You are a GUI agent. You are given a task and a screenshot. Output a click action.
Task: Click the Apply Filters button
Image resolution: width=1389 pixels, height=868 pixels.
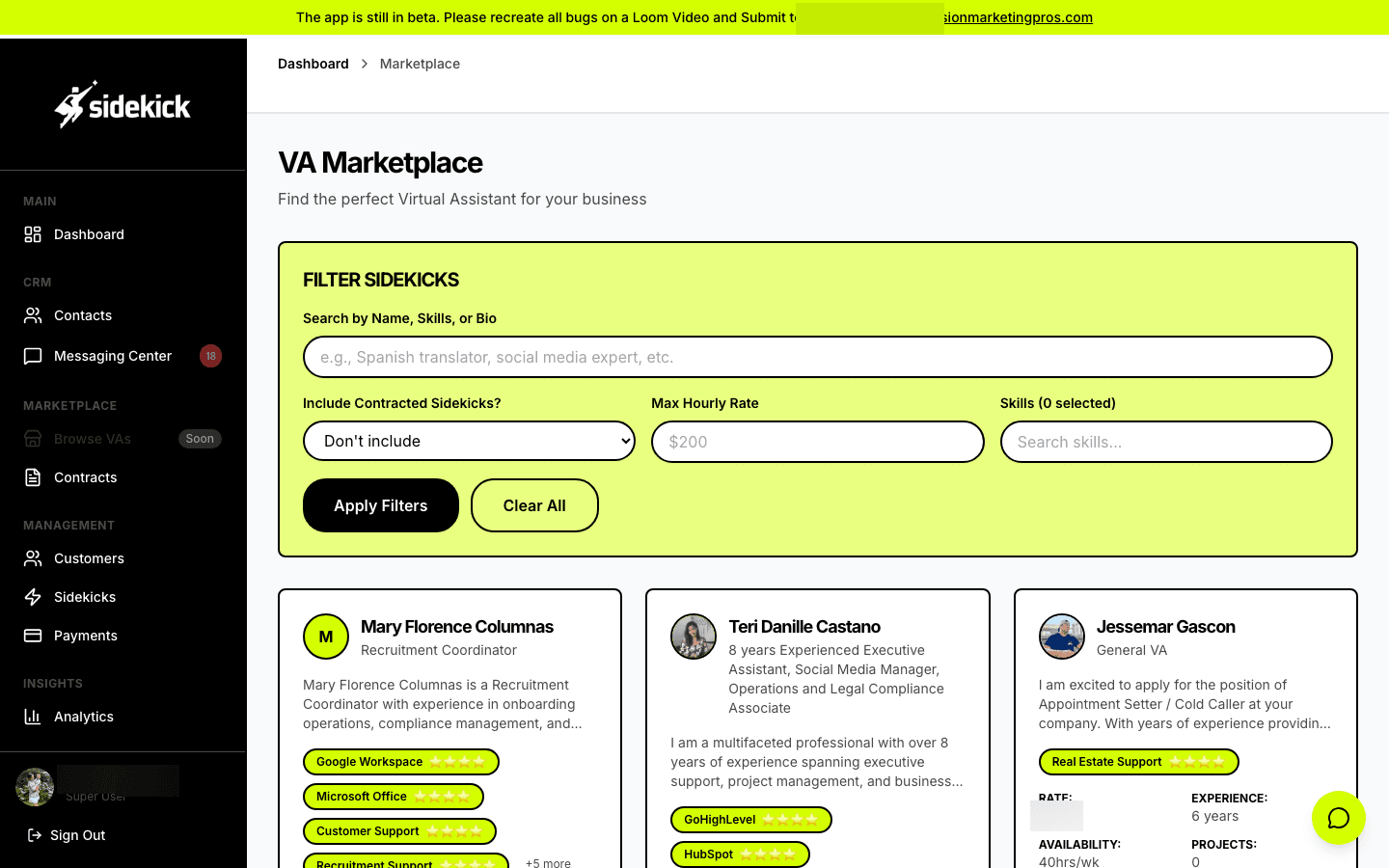click(x=381, y=505)
